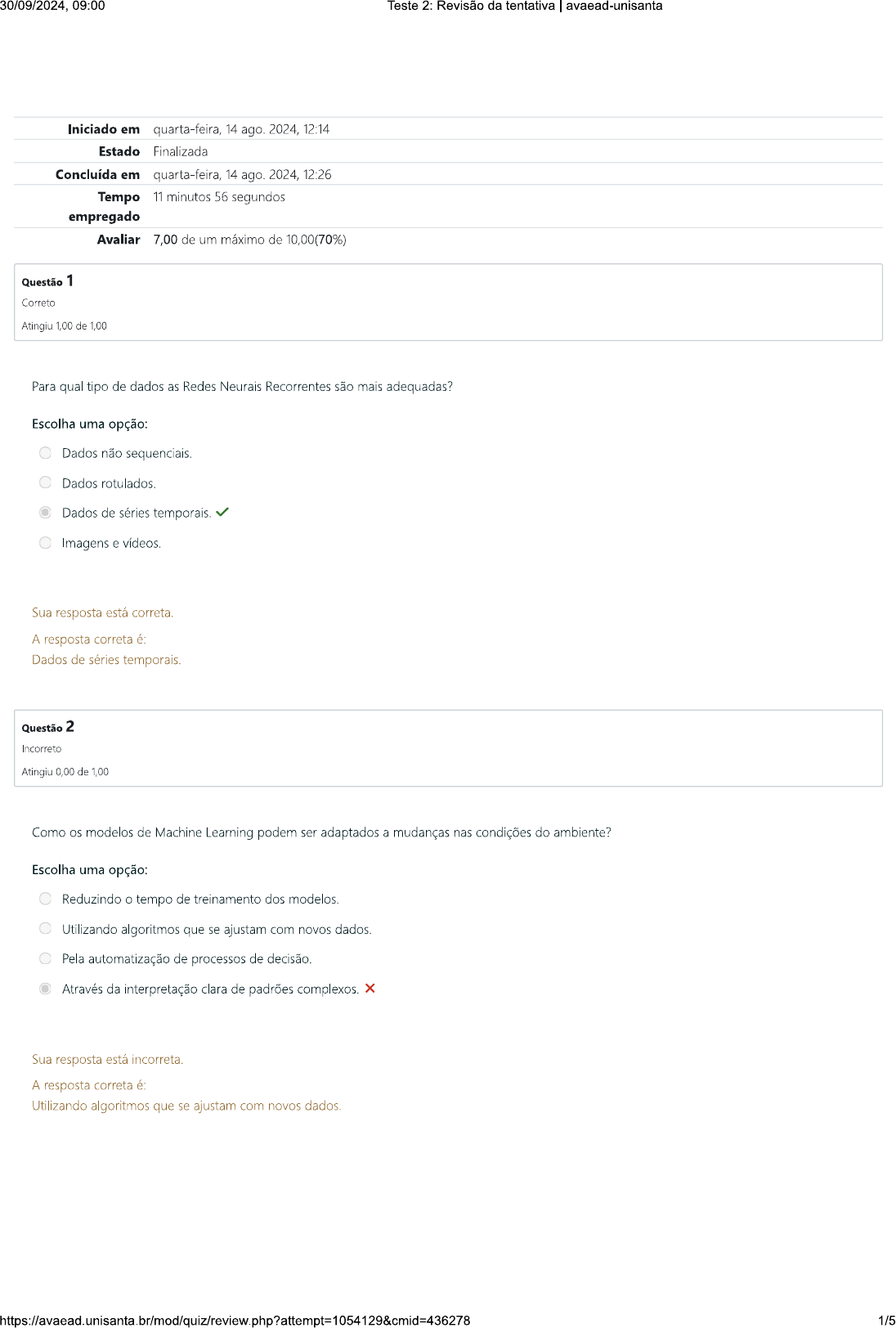Click the green checkmark beside 'Dados de séries temporais'
This screenshot has height=1328, width=896.
click(222, 513)
